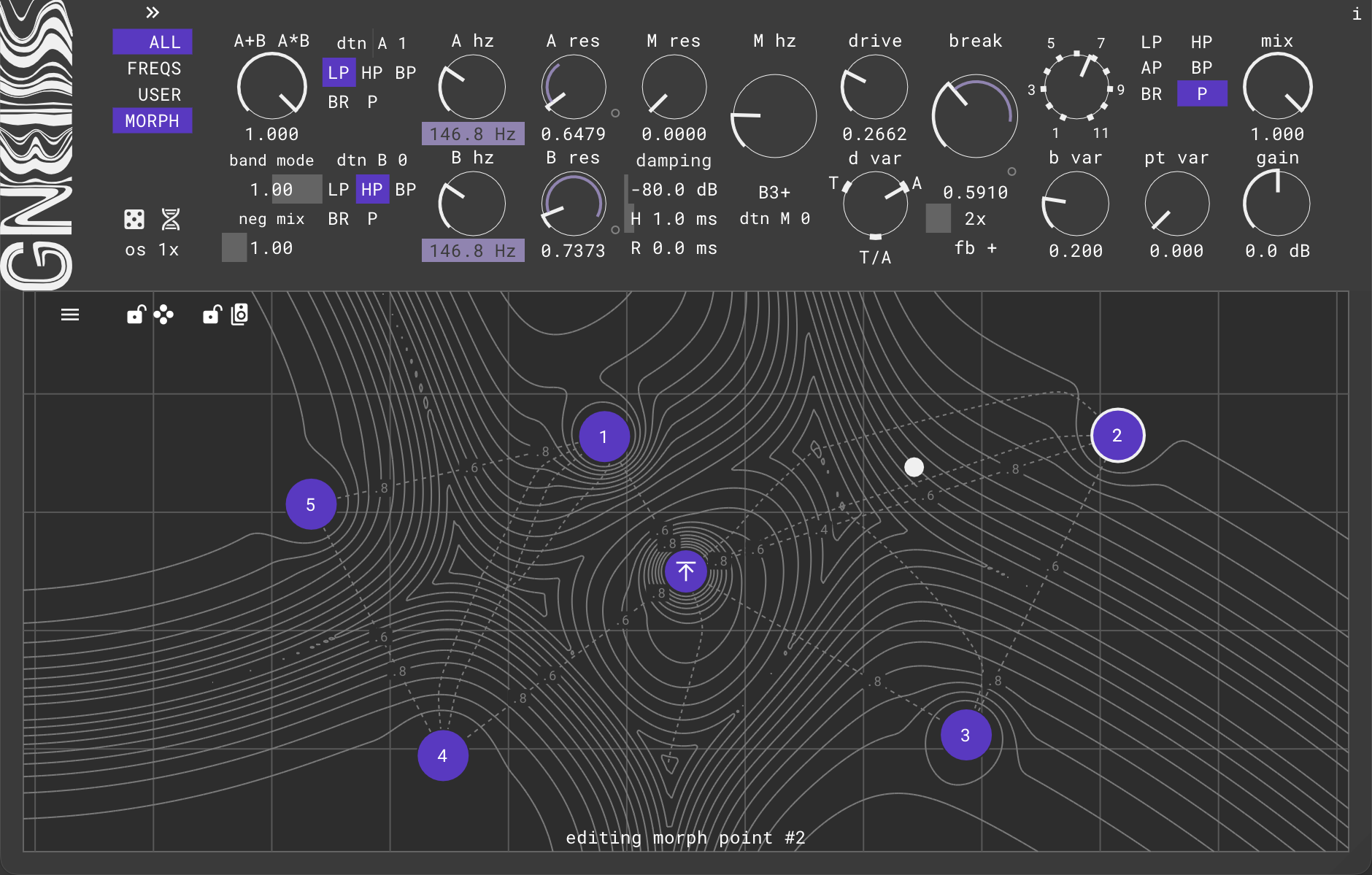Open the os 1x oversampling selector
The height and width of the screenshot is (875, 1372).
point(152,250)
